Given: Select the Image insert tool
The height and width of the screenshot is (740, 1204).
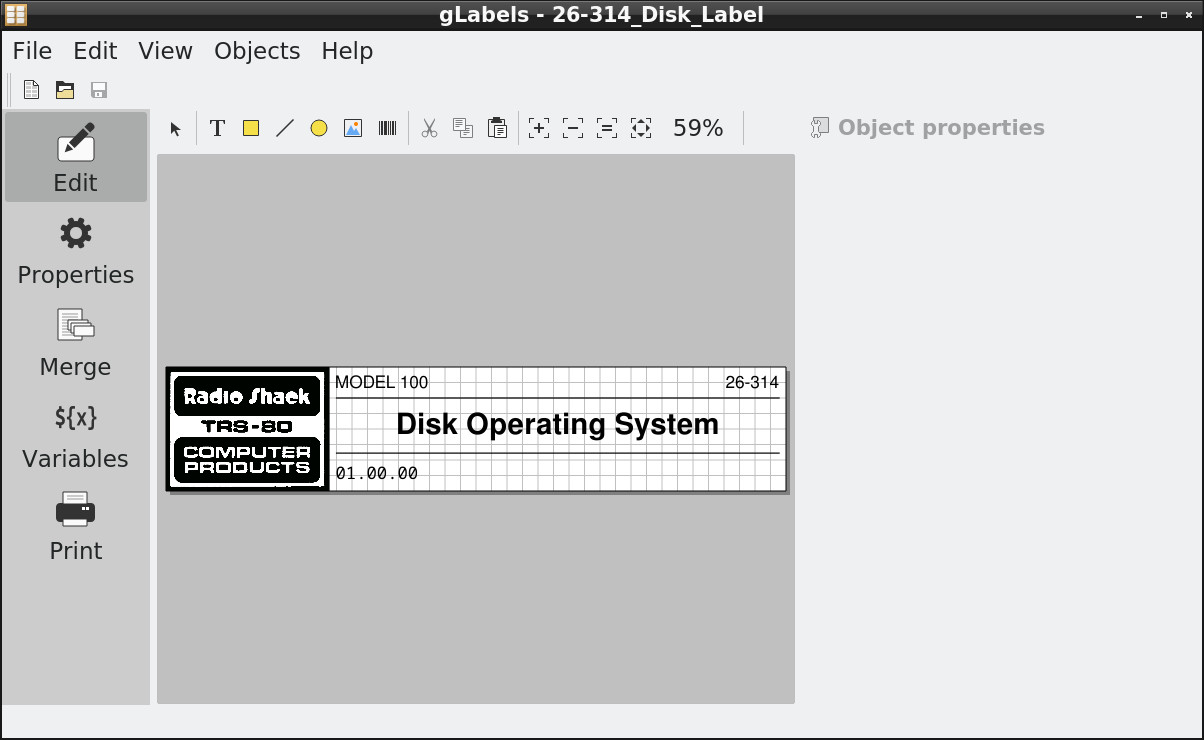Looking at the screenshot, I should 353,128.
